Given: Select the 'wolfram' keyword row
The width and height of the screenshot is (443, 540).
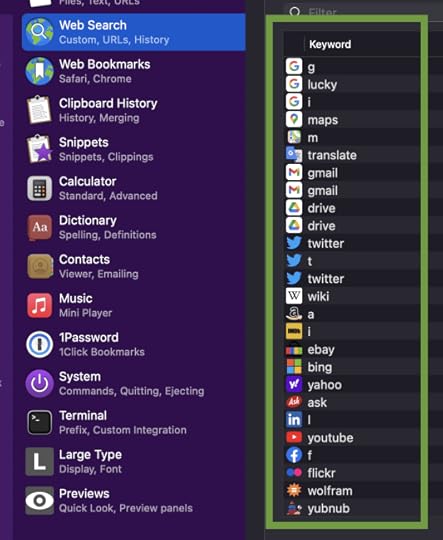Looking at the screenshot, I should (x=352, y=491).
